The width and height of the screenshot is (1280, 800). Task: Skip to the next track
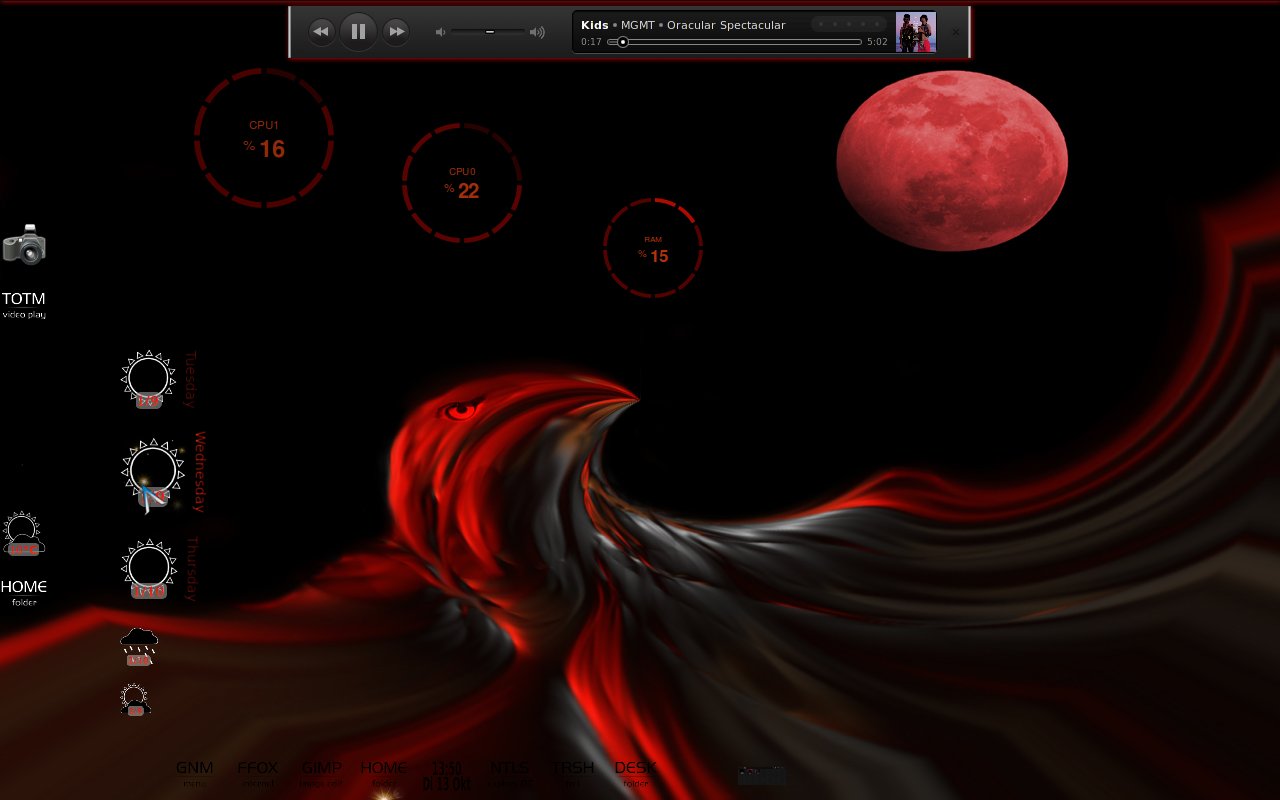pos(396,32)
